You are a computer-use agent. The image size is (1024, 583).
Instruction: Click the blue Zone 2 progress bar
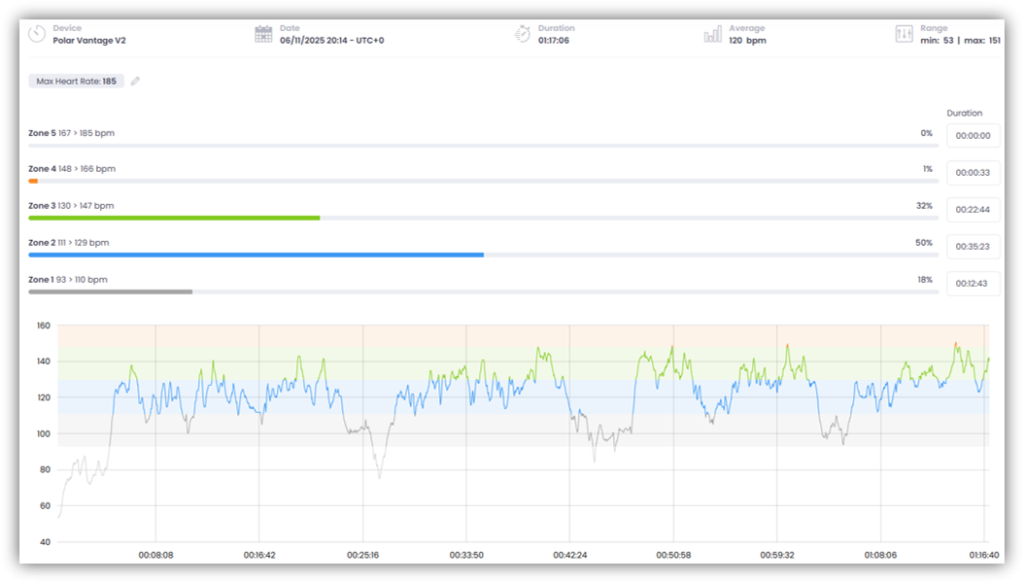coord(256,255)
